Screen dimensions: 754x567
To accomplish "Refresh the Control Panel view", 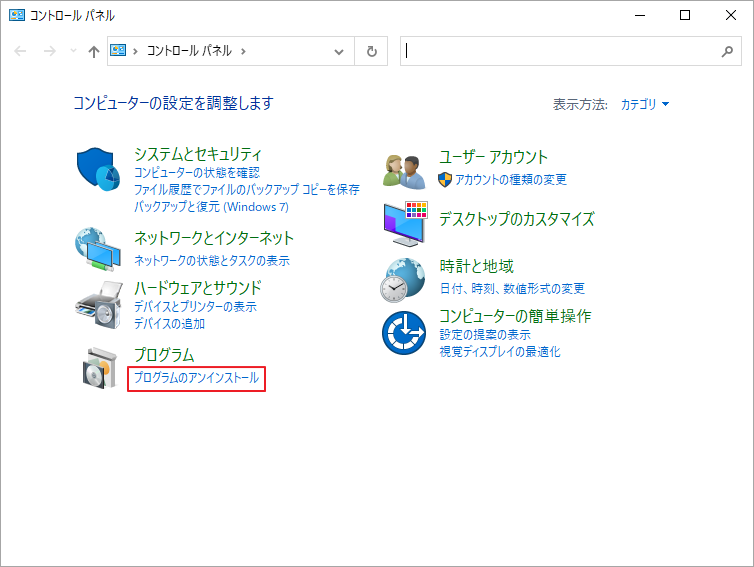I will click(x=371, y=51).
